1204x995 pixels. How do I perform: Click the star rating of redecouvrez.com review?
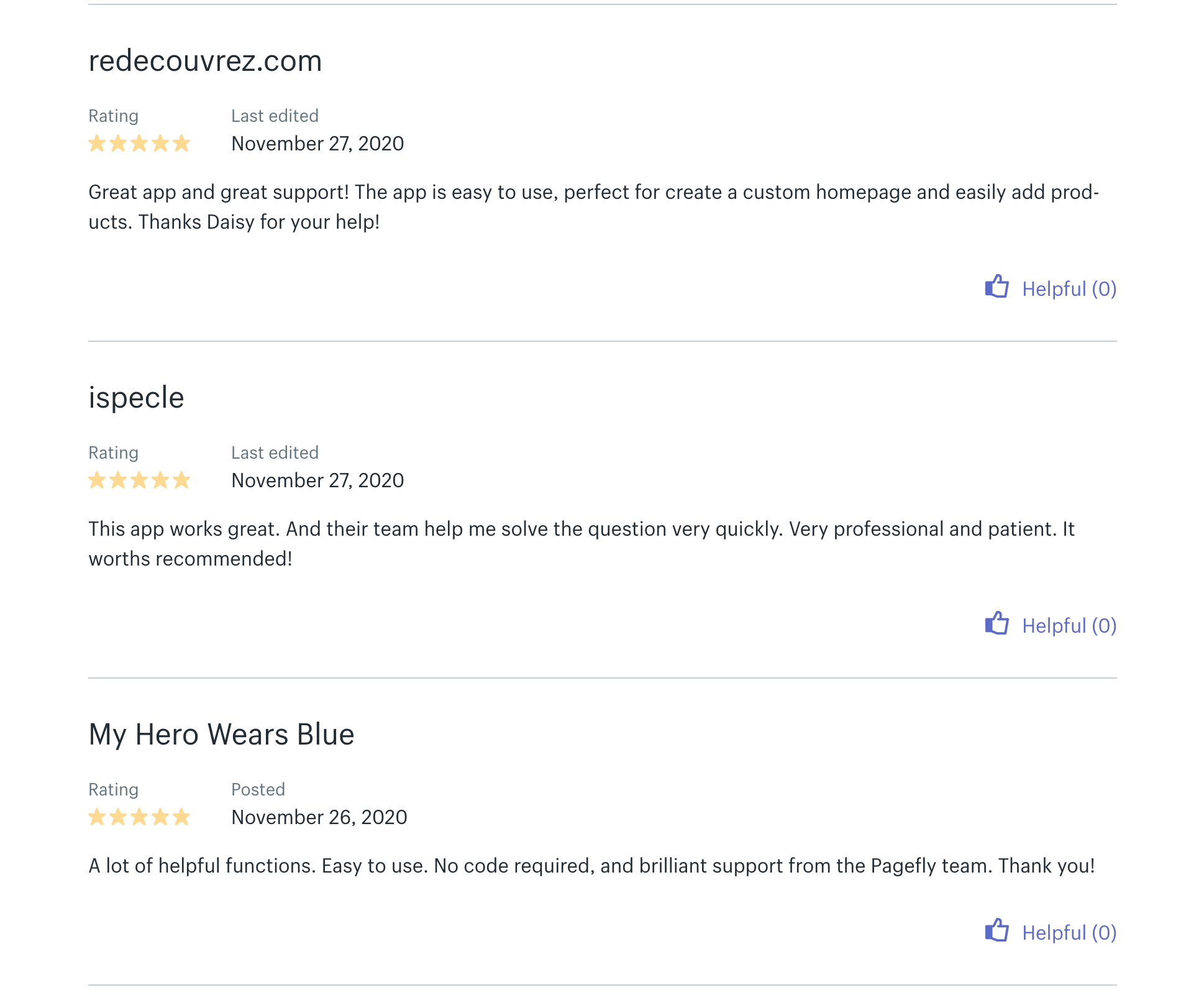(139, 144)
